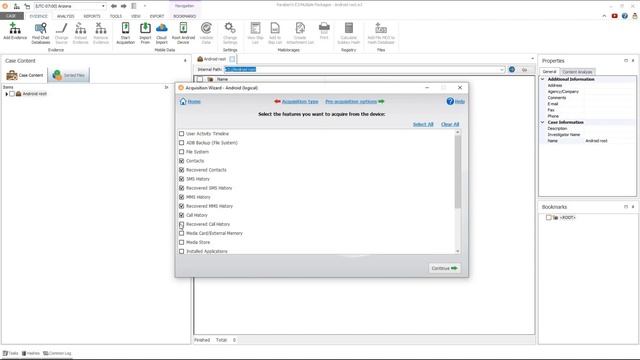Click the feature list vertical scrollbar thumb
The height and width of the screenshot is (360, 640).
457,171
